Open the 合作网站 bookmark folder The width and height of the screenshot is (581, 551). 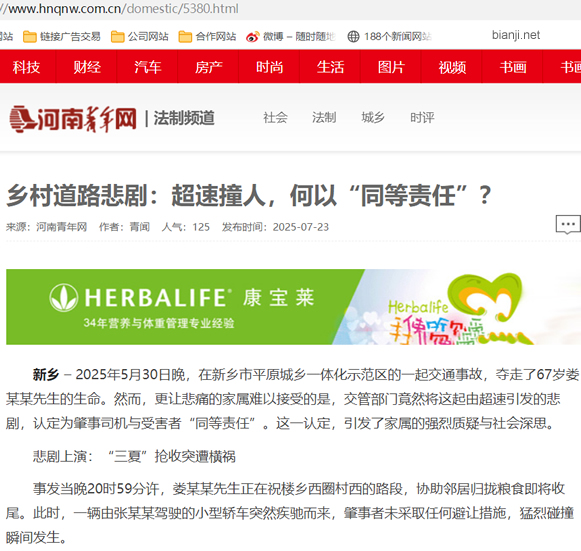pyautogui.click(x=208, y=36)
